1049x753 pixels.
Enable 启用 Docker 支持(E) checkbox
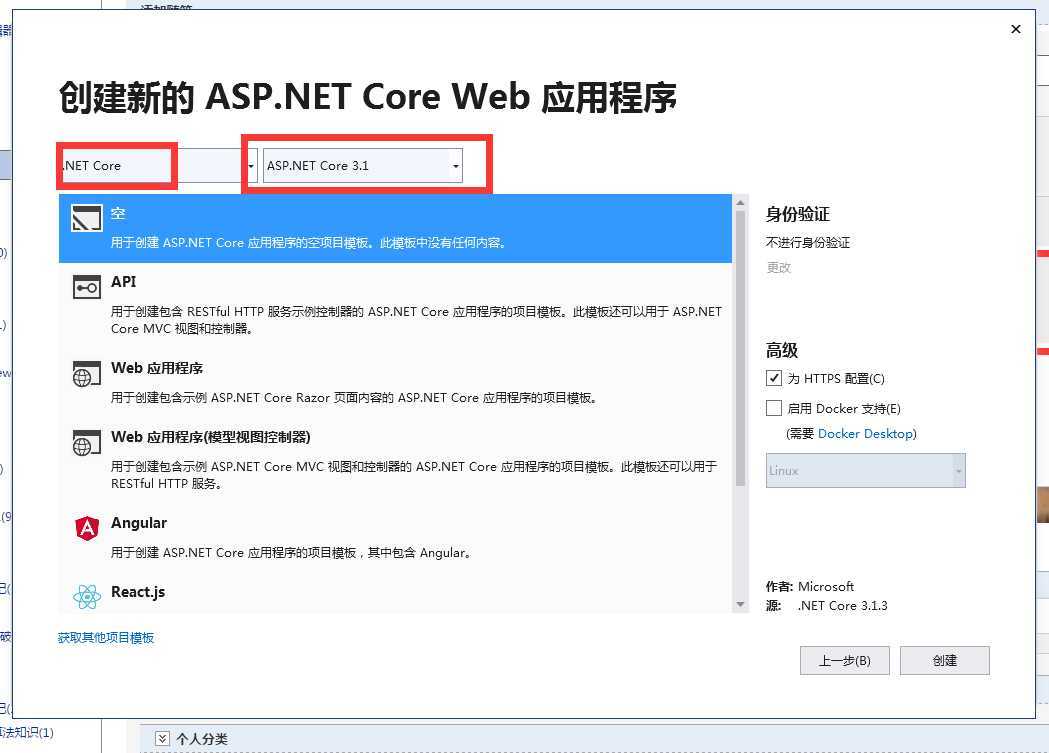click(773, 408)
